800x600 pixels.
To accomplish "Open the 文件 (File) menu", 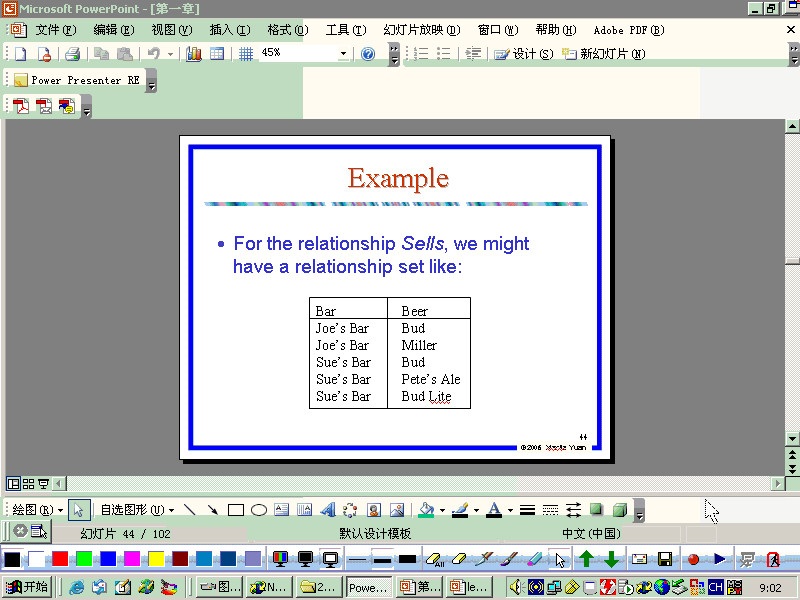I will pos(56,30).
